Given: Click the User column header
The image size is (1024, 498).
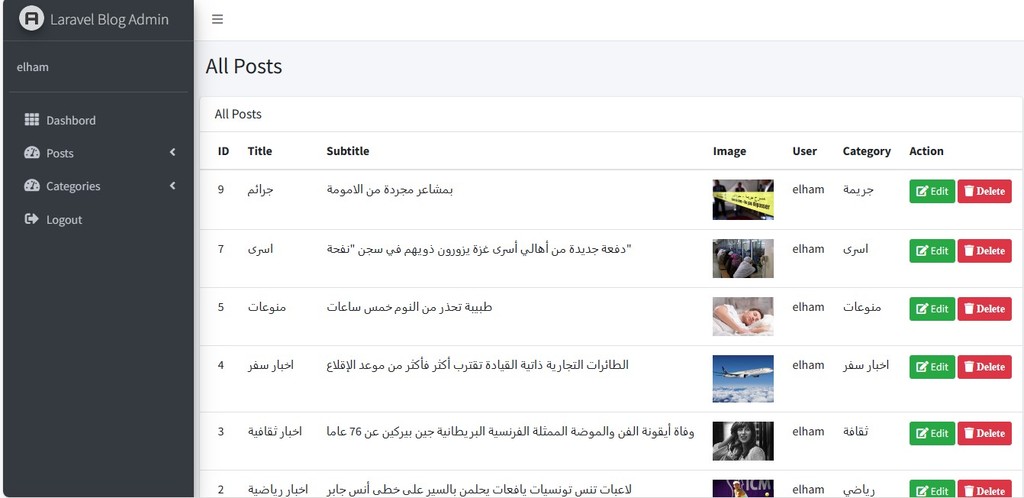Looking at the screenshot, I should 805,151.
